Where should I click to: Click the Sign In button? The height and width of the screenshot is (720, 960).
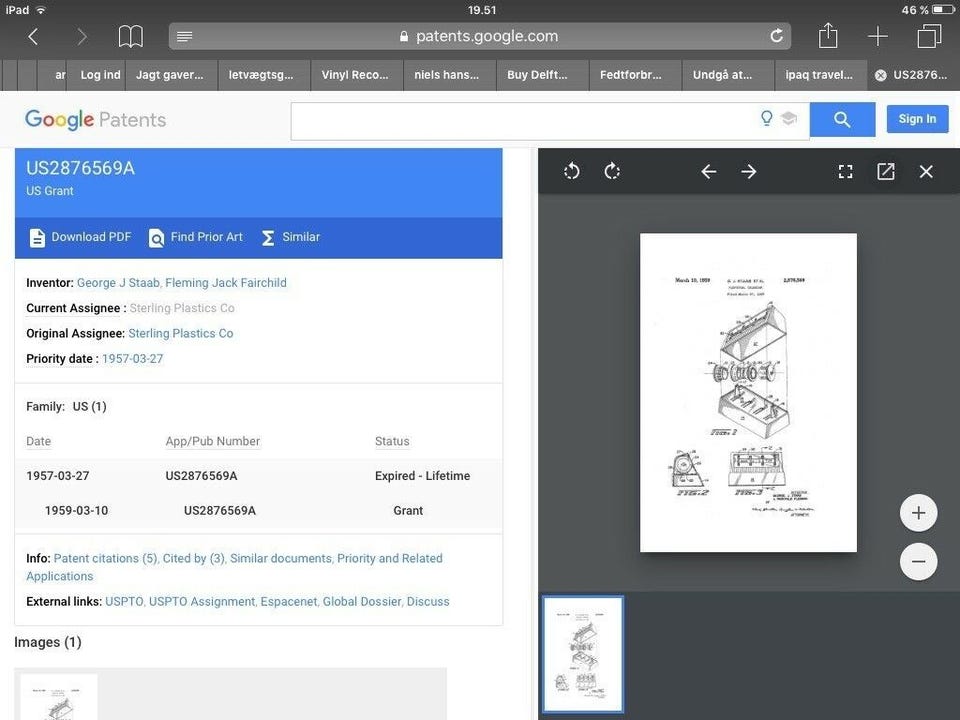(x=917, y=119)
